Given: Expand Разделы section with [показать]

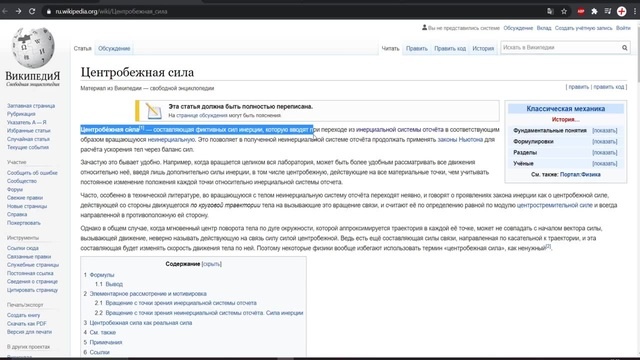Looking at the screenshot, I should pos(604,153).
